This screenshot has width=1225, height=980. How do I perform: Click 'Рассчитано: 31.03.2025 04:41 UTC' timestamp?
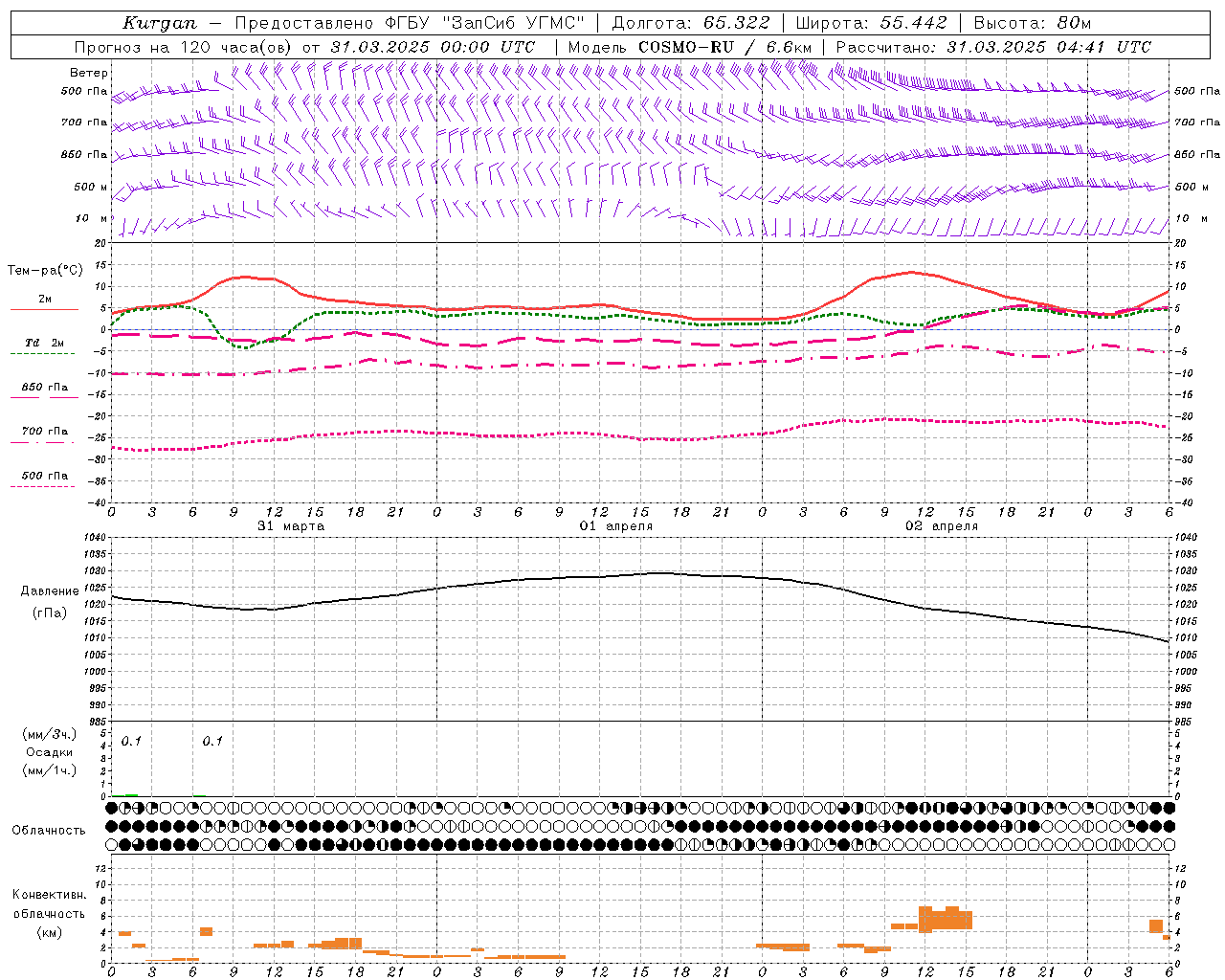pos(993,47)
